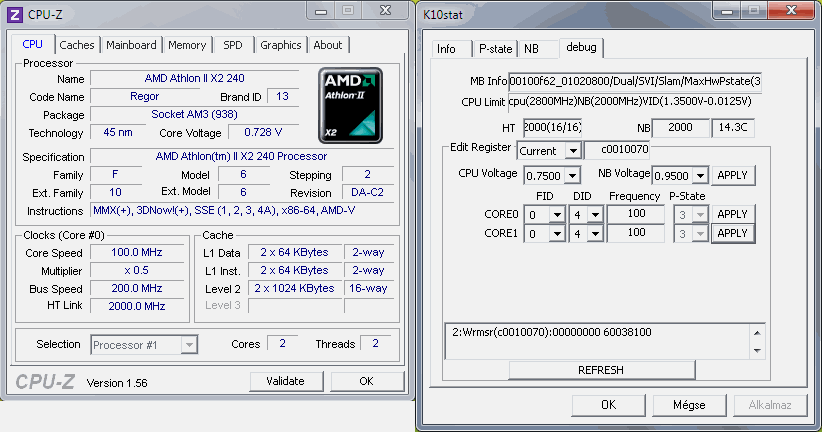
Task: Click the Bus Speed value 200.0 MHz
Action: click(137, 288)
